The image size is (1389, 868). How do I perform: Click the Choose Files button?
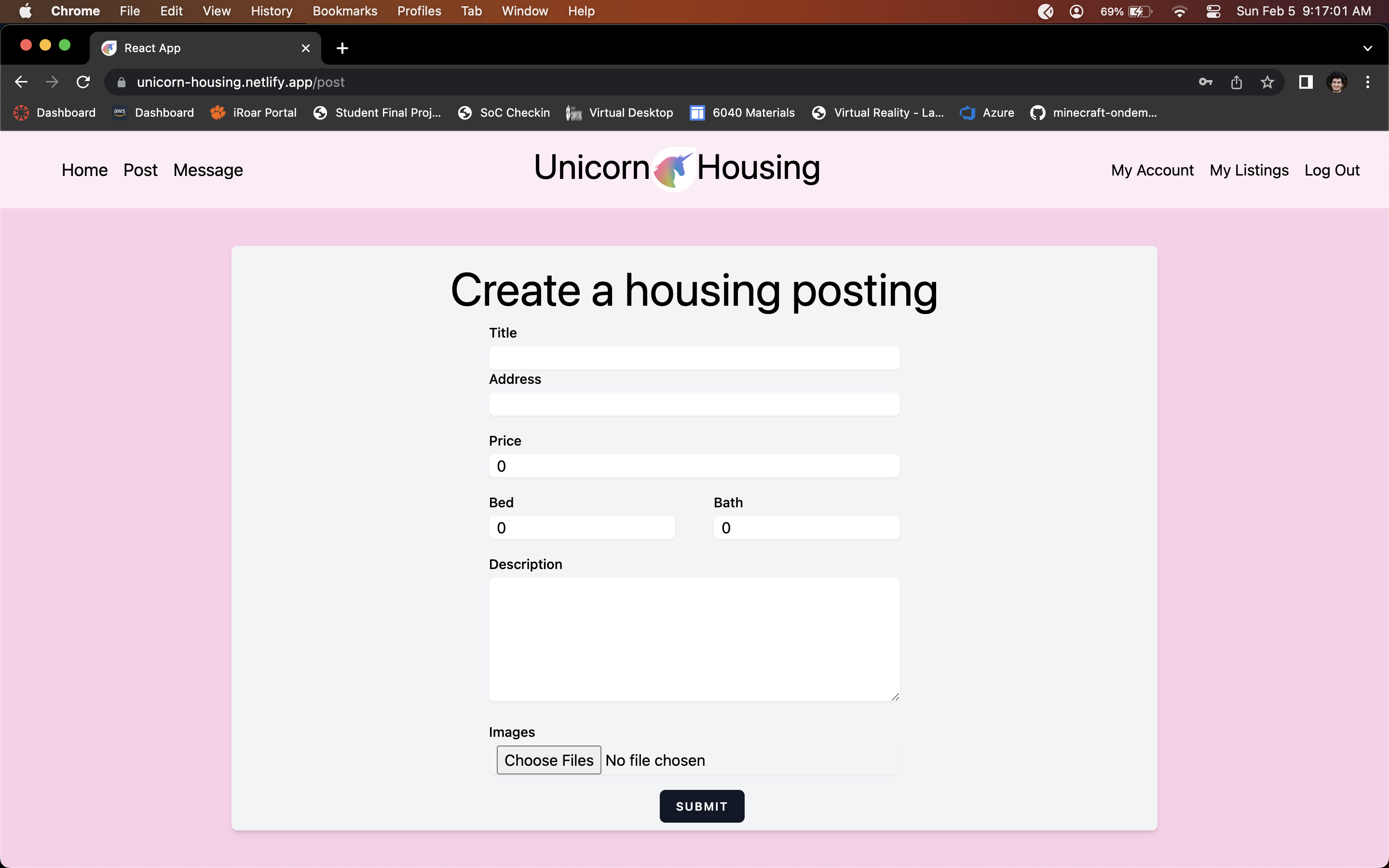pos(548,759)
